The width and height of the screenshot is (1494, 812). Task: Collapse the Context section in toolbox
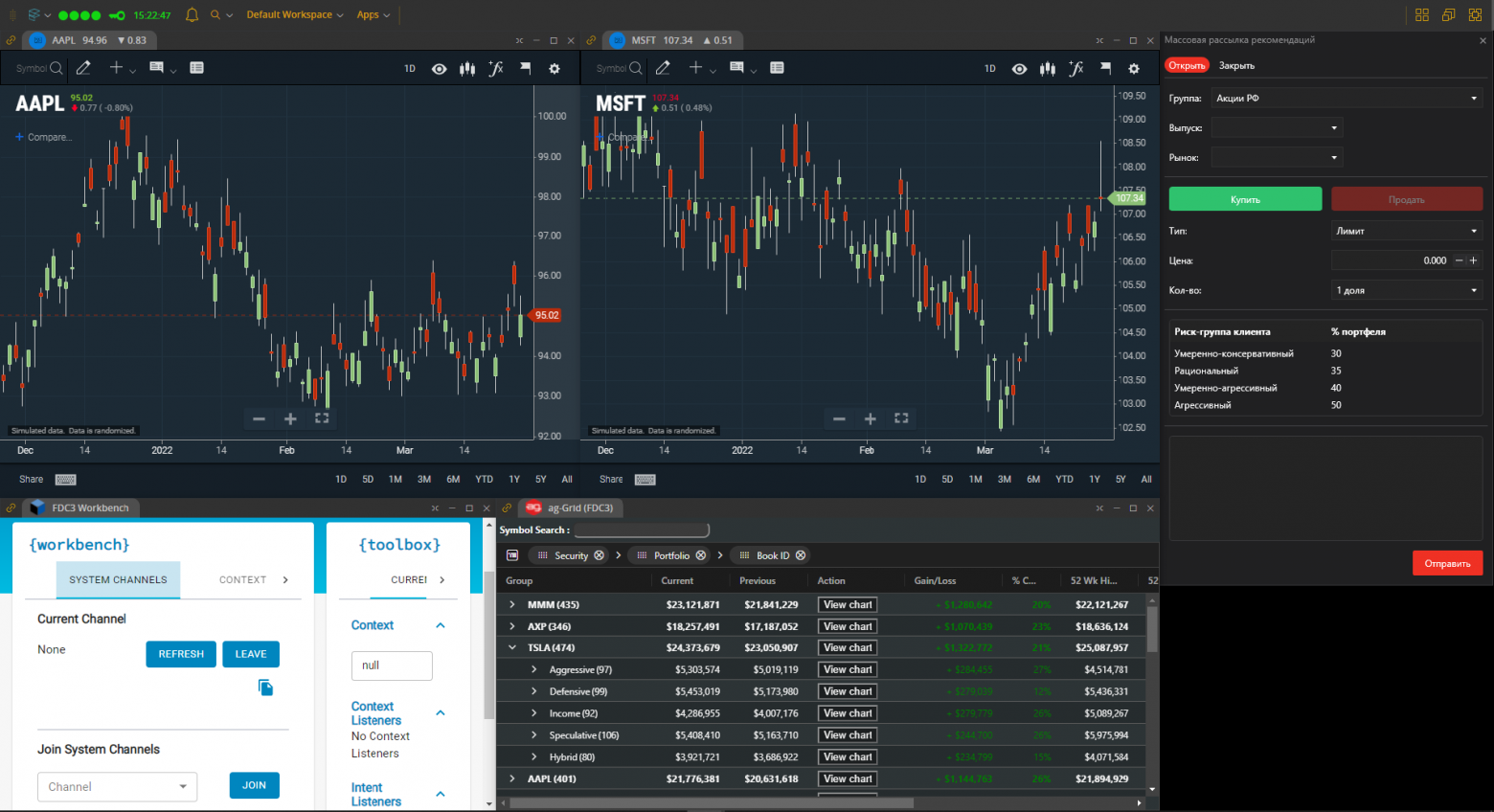click(441, 625)
